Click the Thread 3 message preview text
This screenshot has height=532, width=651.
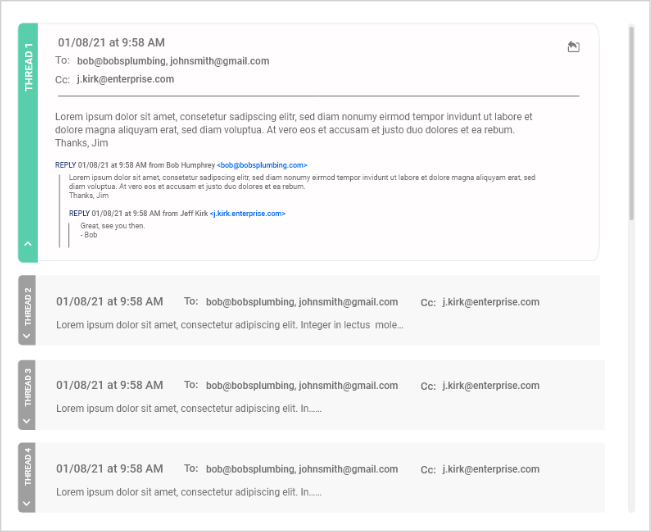click(x=188, y=408)
